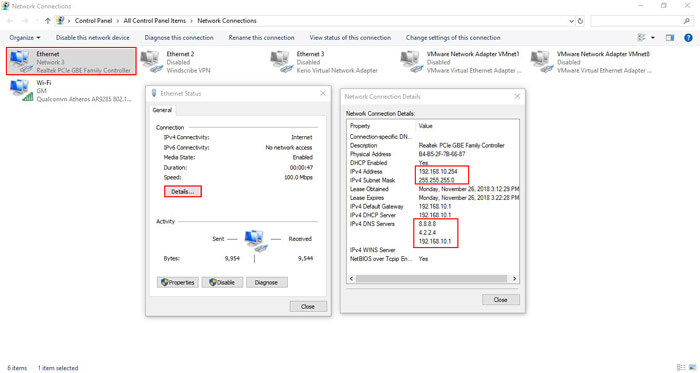Toggle the preview pane icon
Image resolution: width=700 pixels, height=373 pixels.
670,38
